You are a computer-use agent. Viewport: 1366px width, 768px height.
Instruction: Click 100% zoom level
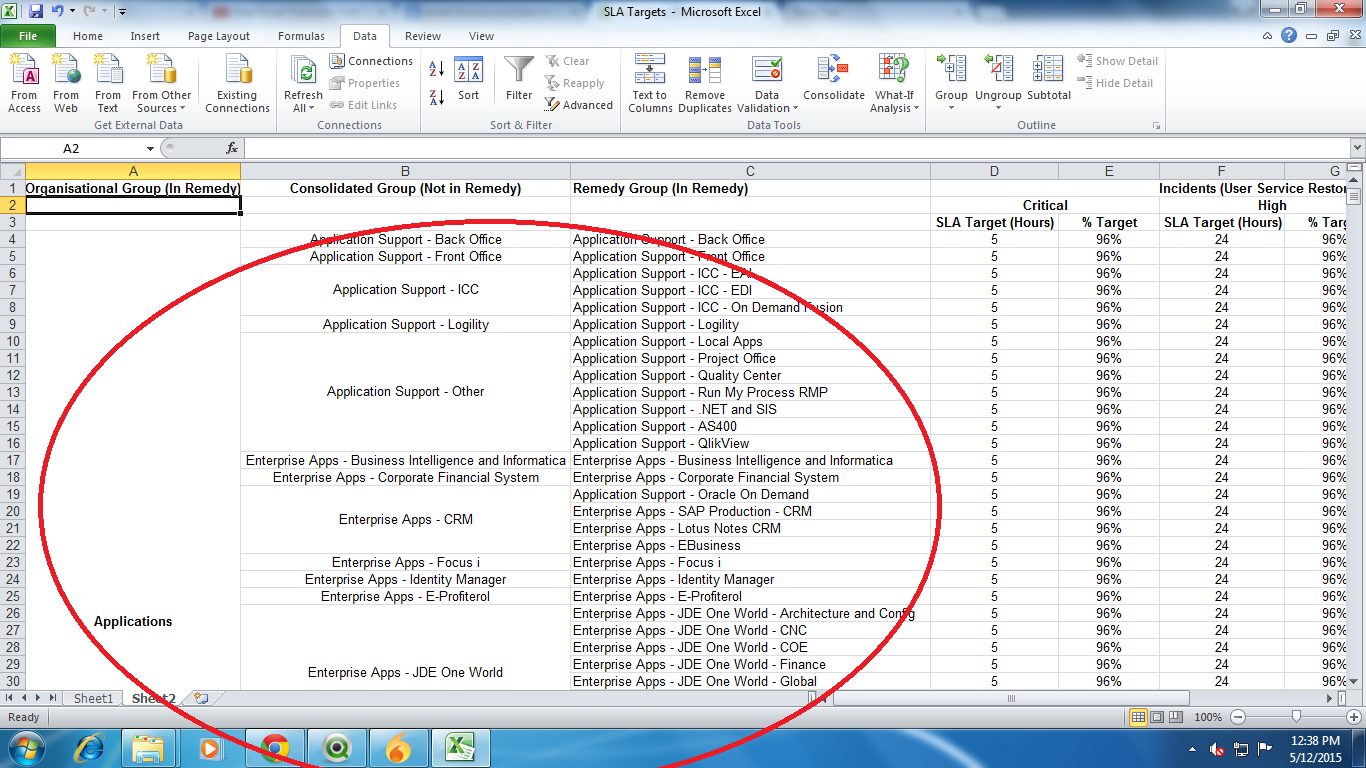pyautogui.click(x=1208, y=717)
